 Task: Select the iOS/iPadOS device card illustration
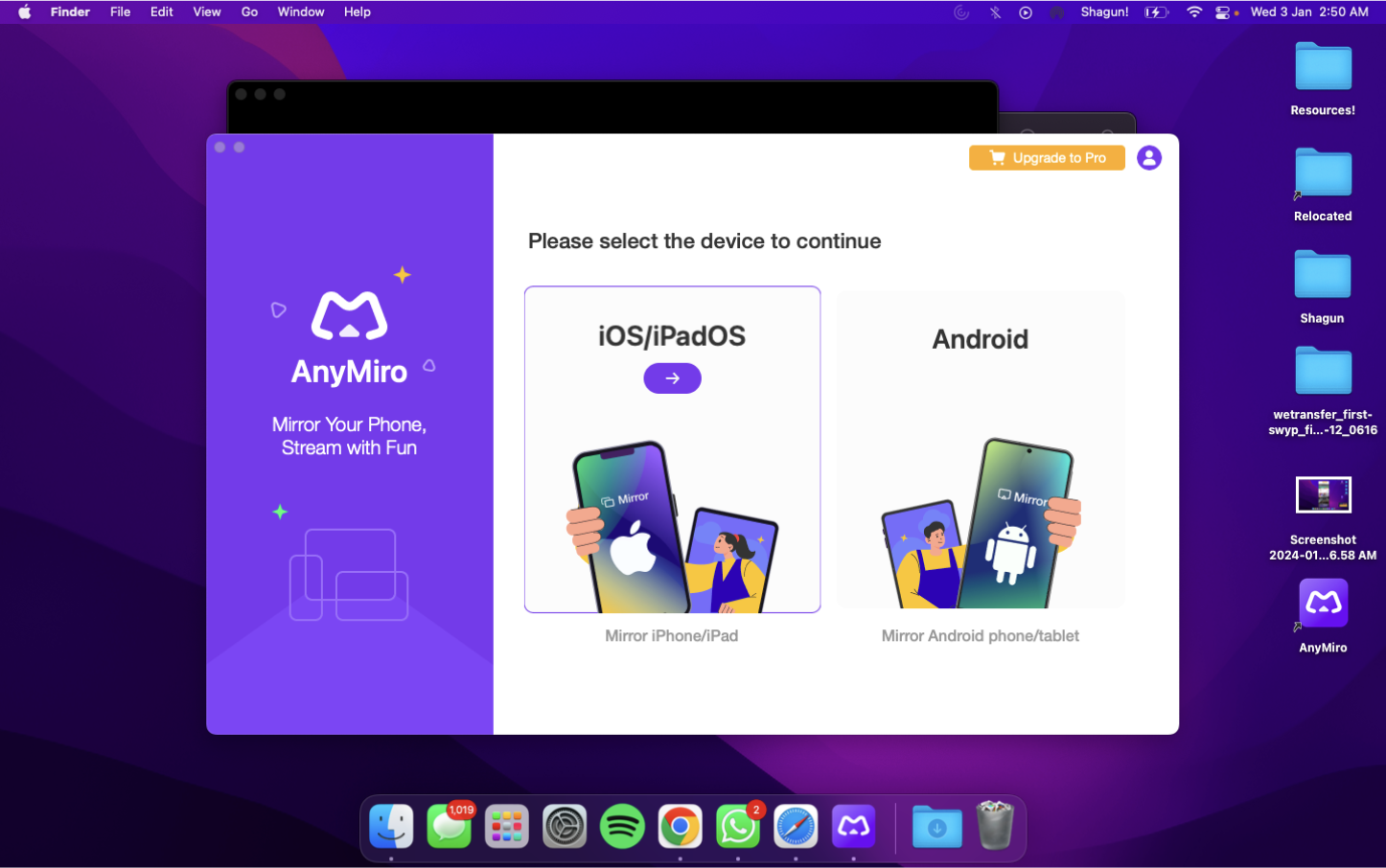(672, 525)
